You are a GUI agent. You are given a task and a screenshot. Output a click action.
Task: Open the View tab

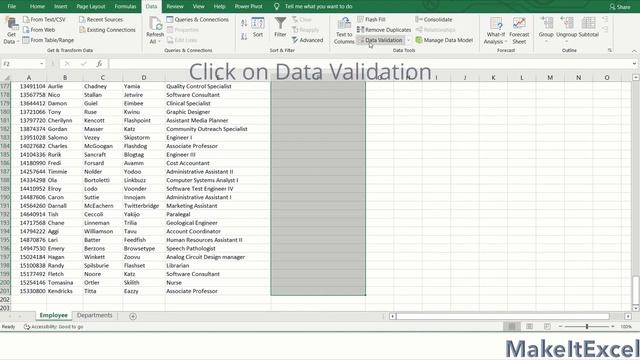click(x=198, y=6)
